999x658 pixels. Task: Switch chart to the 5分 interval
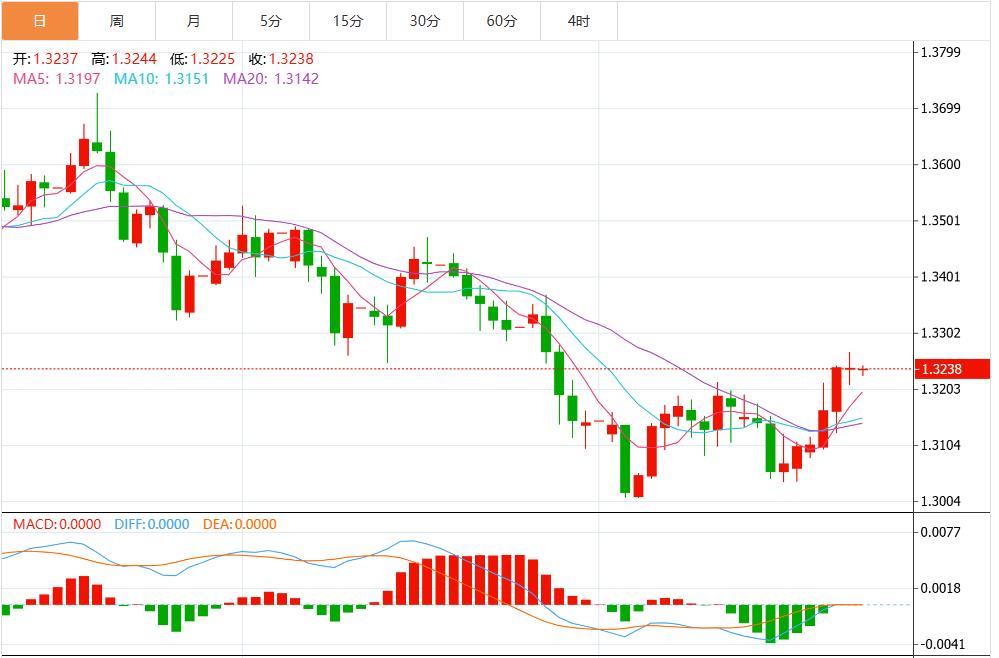click(270, 21)
